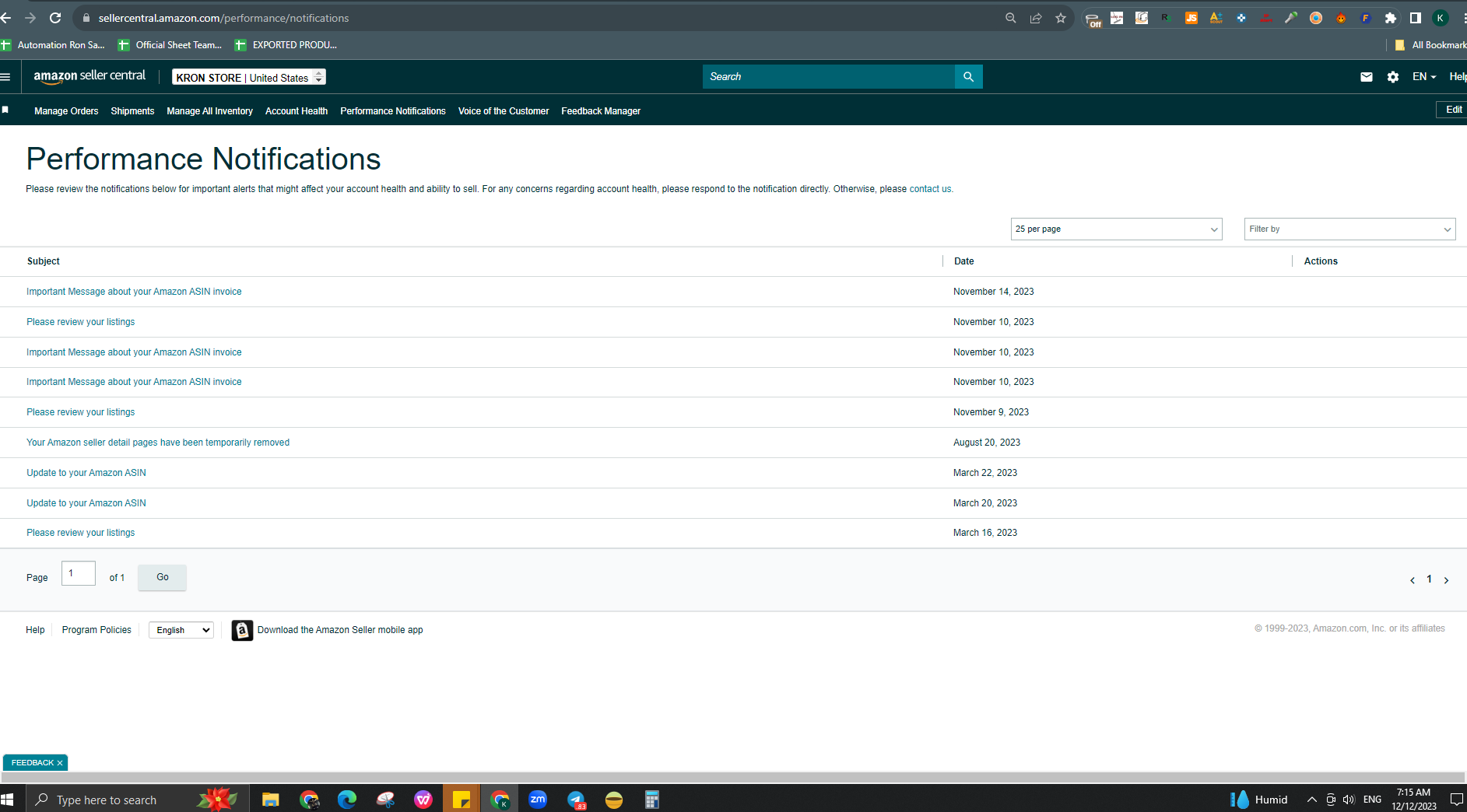Click the orange F hexagon extension icon
The width and height of the screenshot is (1467, 812).
tap(1366, 18)
